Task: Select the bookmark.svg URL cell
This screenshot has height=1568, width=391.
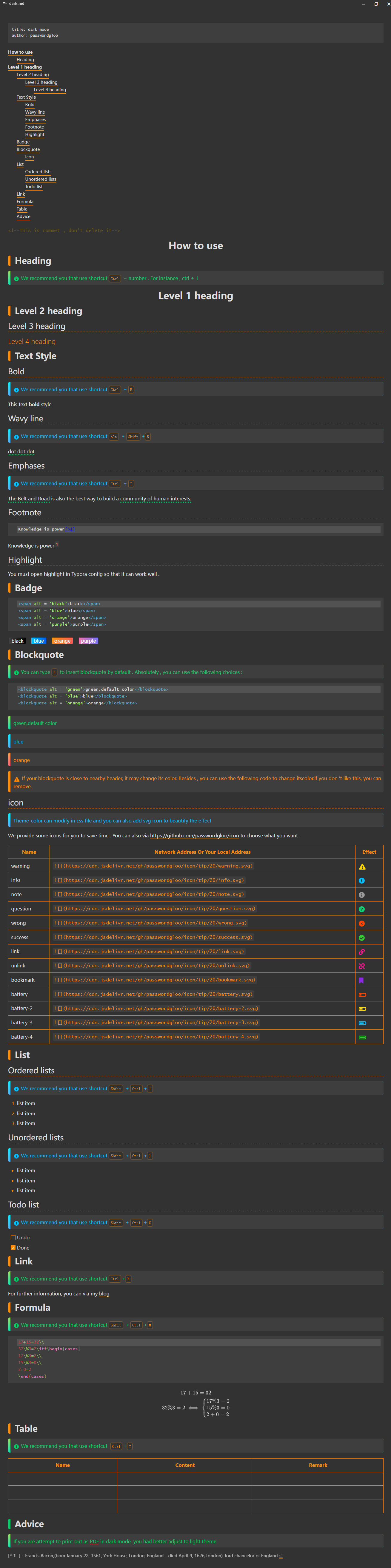Action: [202, 980]
